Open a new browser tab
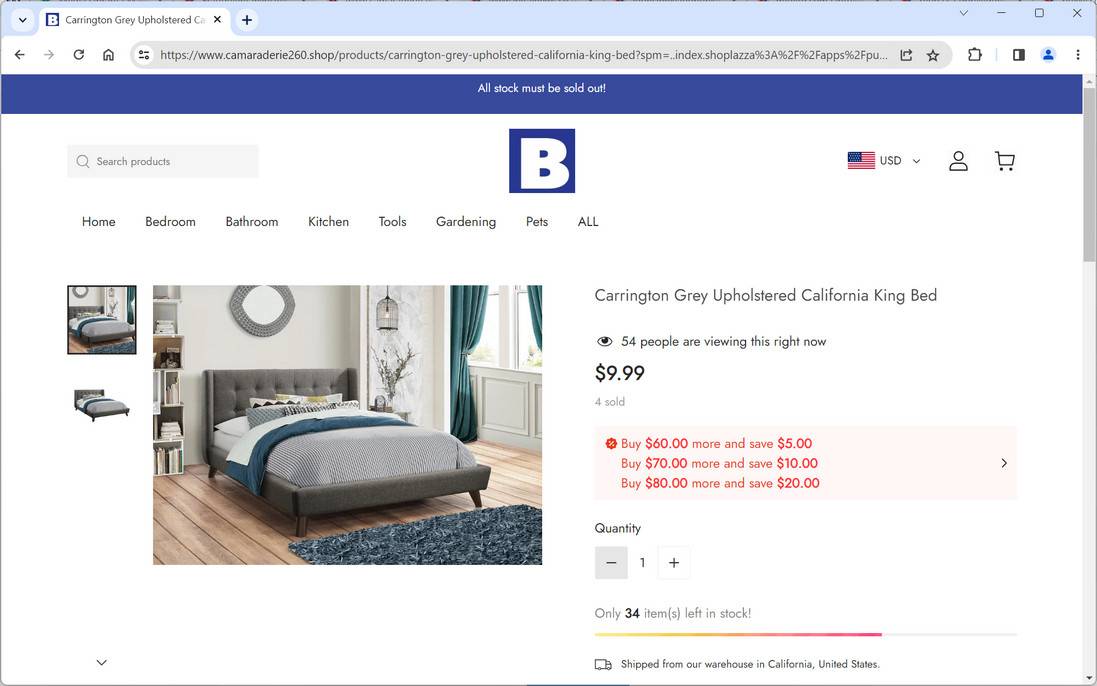Viewport: 1097px width, 686px height. [x=247, y=20]
